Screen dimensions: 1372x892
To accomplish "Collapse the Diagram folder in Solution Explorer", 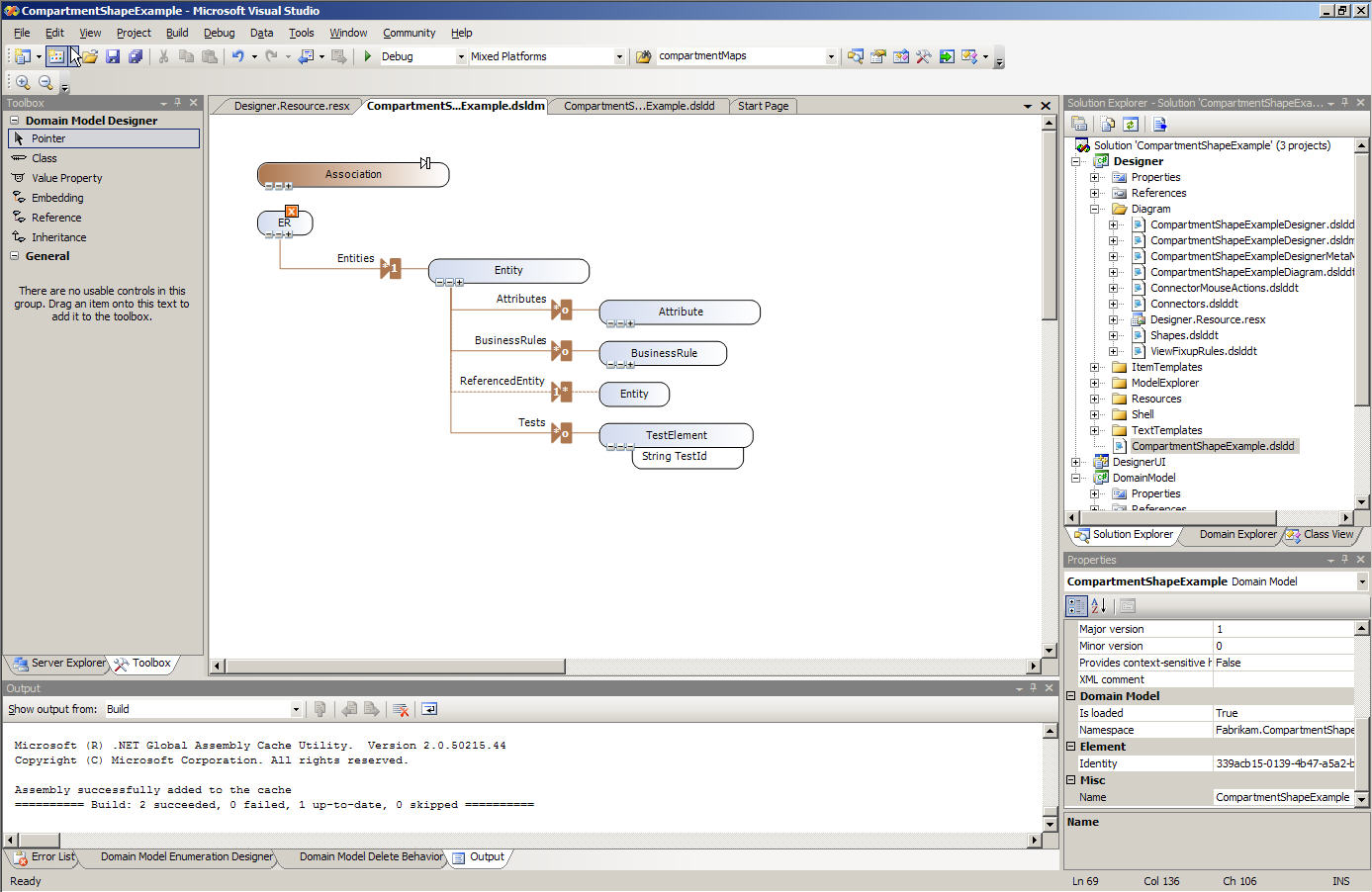I will [x=1095, y=209].
